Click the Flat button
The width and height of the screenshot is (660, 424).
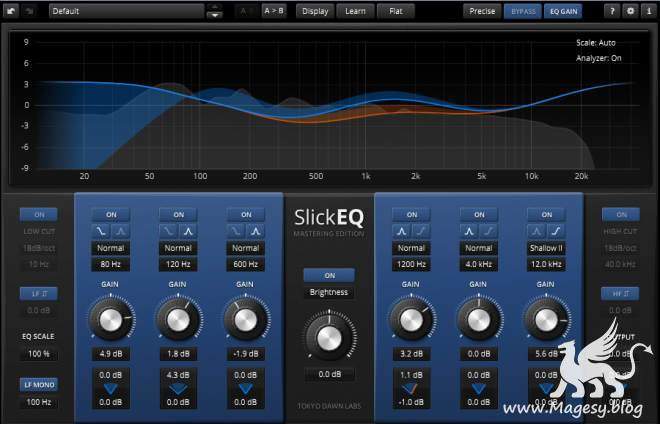click(x=396, y=11)
